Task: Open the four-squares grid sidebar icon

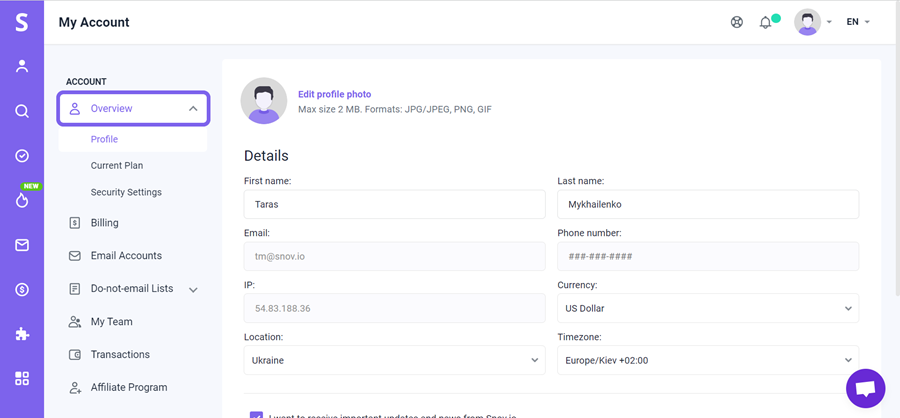Action: click(22, 378)
